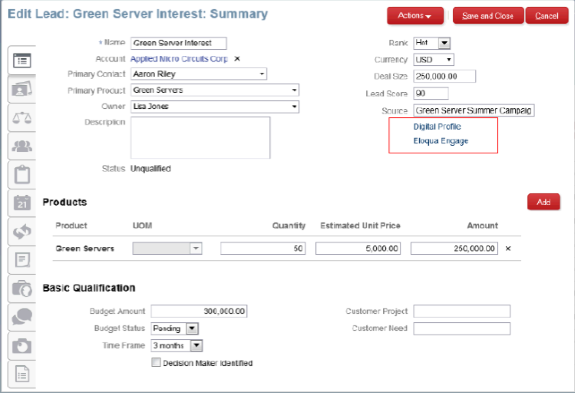Click the Estimated Unit Price field
This screenshot has width=575, height=393.
click(358, 248)
